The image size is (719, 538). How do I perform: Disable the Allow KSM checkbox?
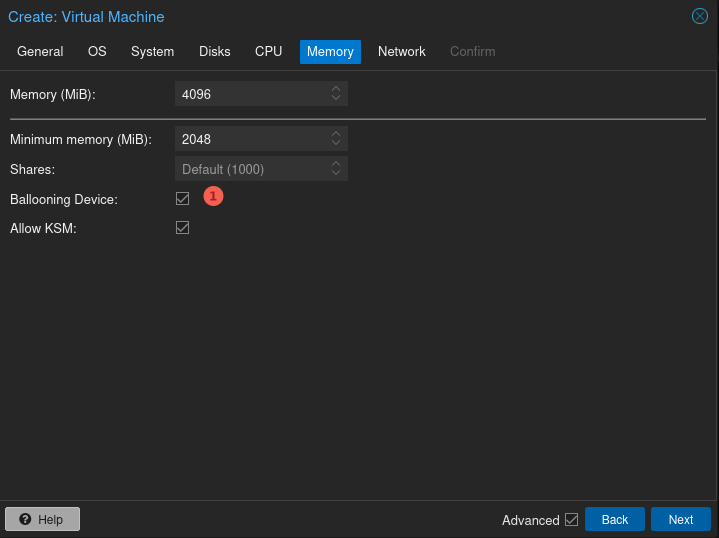pos(182,228)
